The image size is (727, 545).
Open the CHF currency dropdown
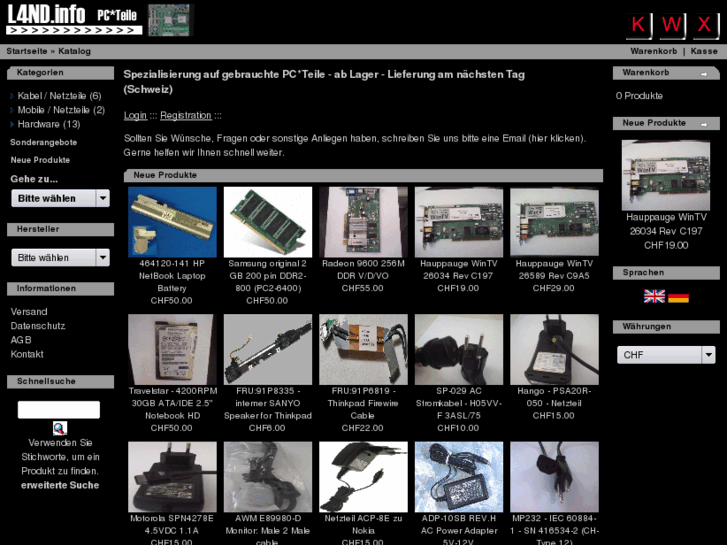click(666, 355)
